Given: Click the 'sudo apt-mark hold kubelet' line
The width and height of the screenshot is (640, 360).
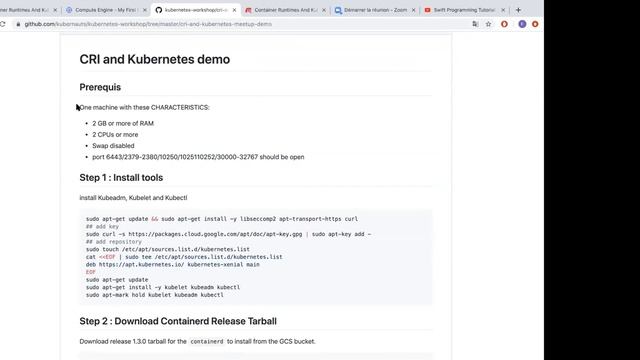Looking at the screenshot, I should (x=155, y=295).
